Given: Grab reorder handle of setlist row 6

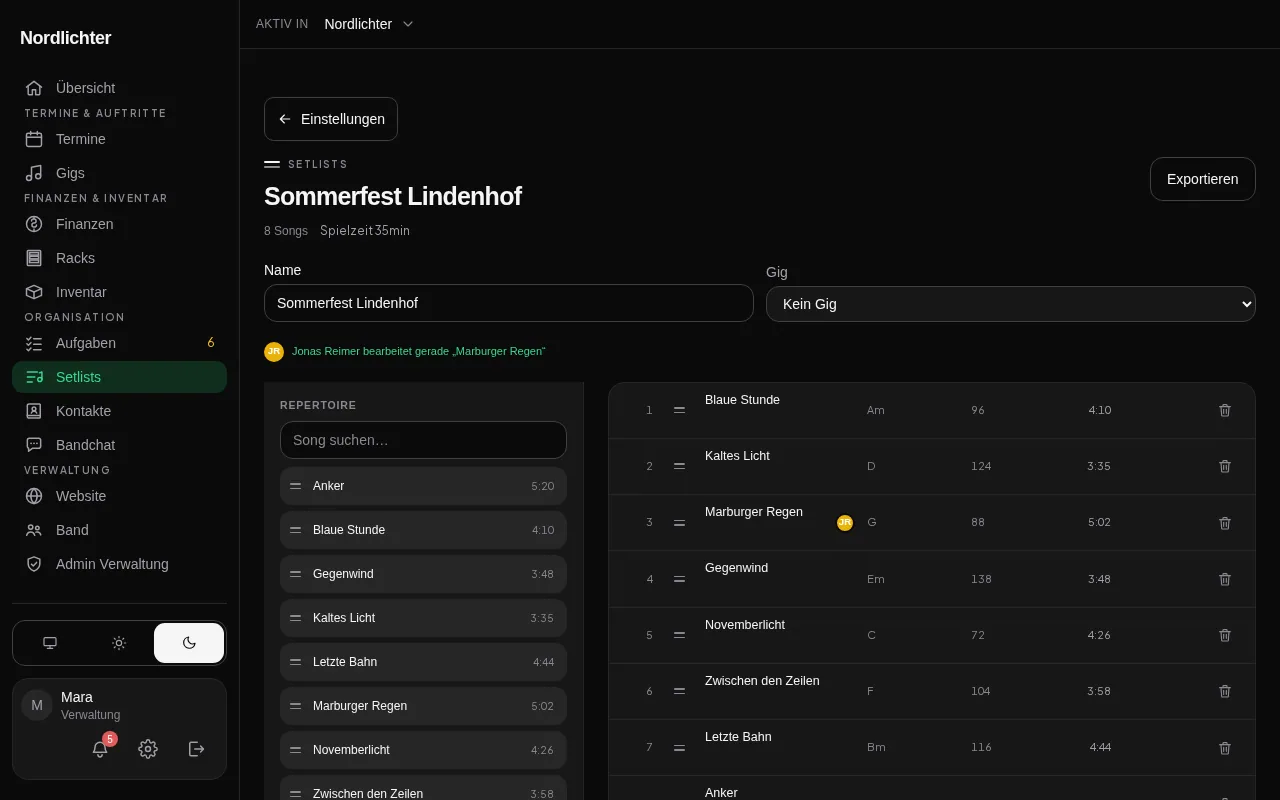Looking at the screenshot, I should pyautogui.click(x=680, y=691).
